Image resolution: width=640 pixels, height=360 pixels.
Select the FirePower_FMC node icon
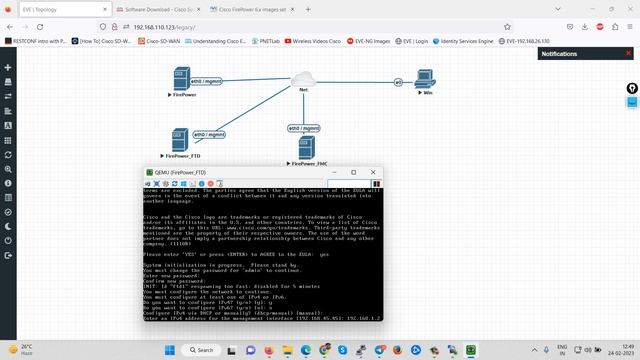pyautogui.click(x=307, y=148)
